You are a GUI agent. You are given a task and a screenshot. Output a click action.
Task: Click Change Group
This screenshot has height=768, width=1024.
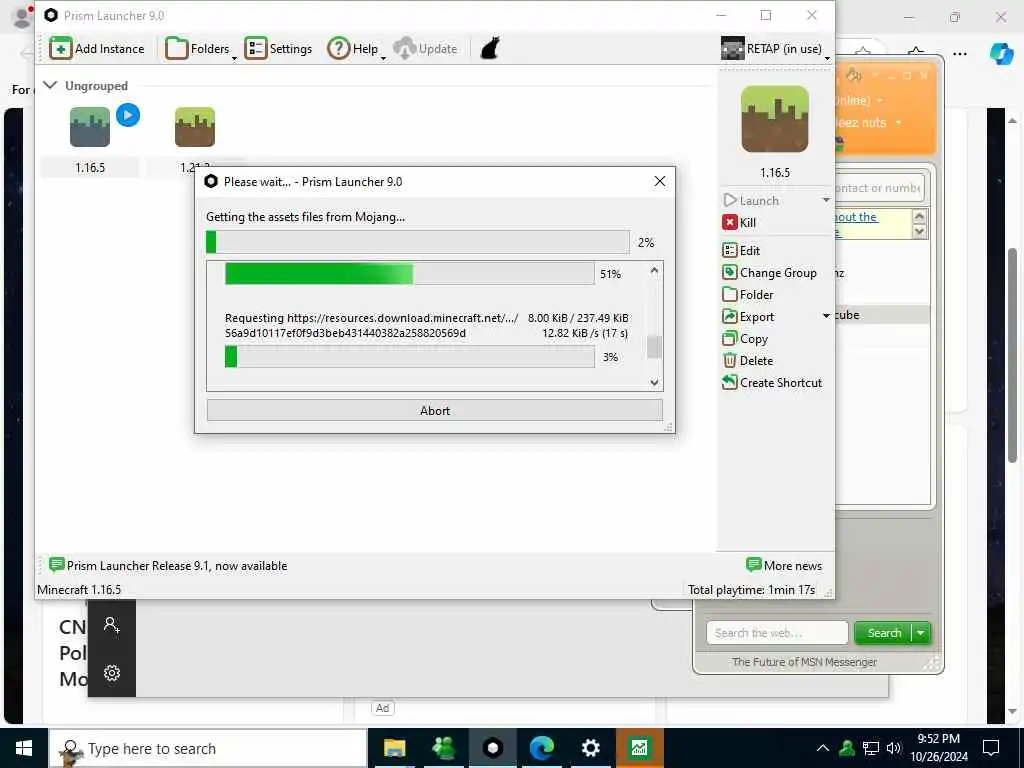pos(769,273)
